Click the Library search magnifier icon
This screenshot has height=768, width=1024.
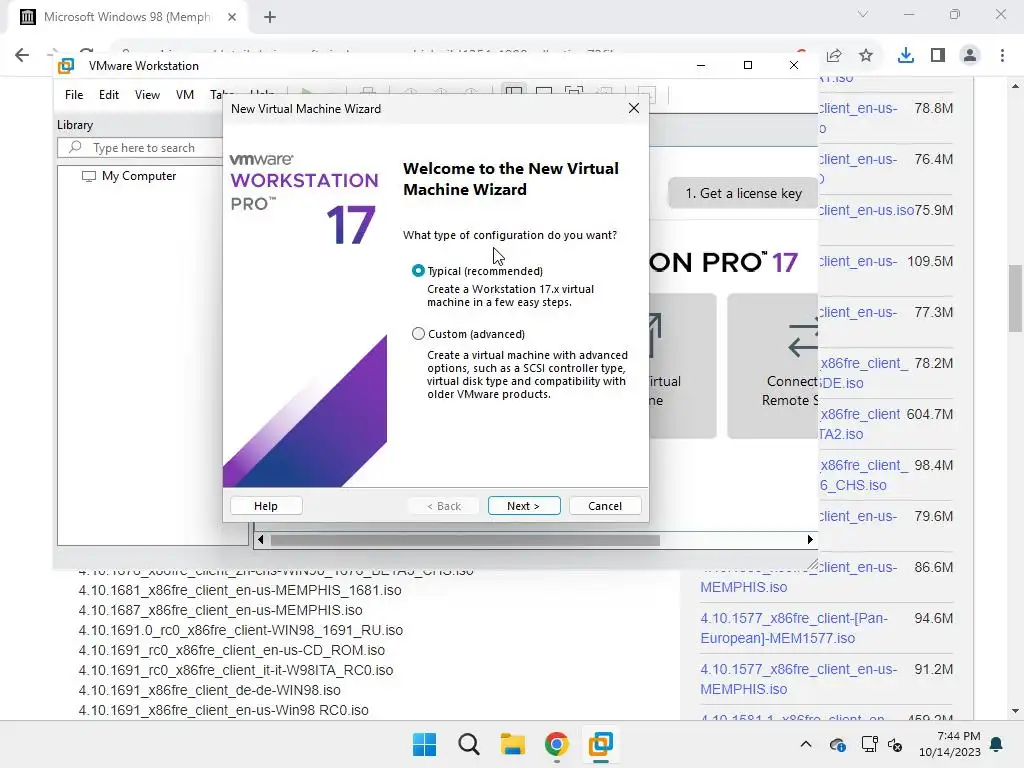(x=75, y=147)
